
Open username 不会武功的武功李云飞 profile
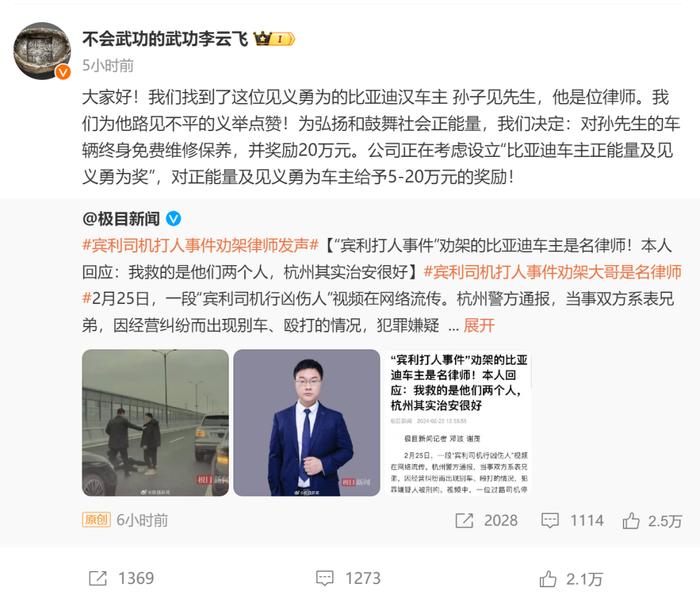click(x=165, y=39)
